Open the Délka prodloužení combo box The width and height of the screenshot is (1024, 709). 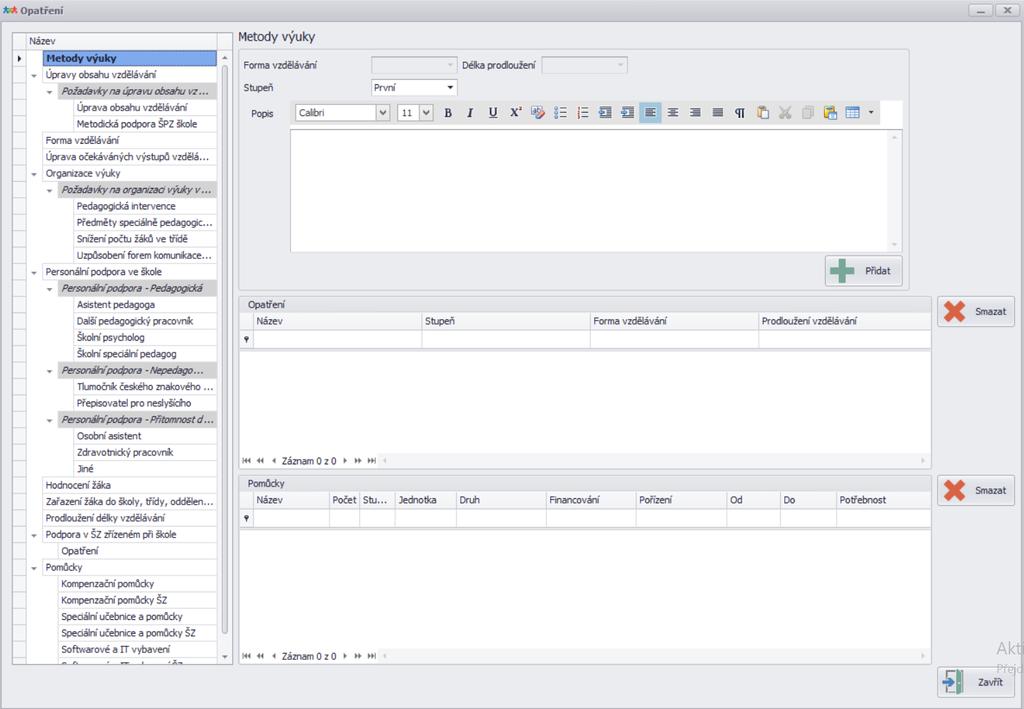point(584,65)
